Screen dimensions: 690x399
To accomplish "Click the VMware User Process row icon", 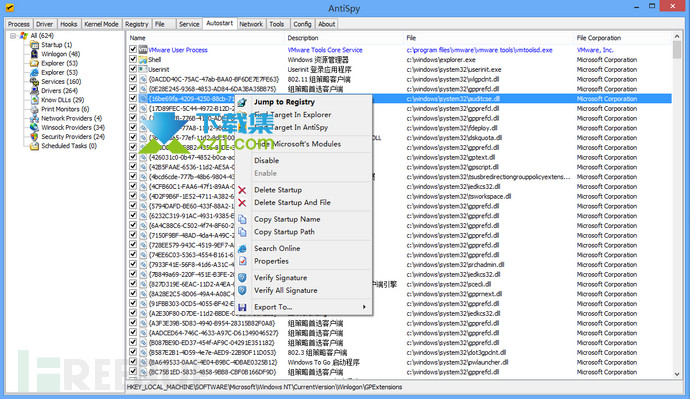I will pyautogui.click(x=143, y=50).
